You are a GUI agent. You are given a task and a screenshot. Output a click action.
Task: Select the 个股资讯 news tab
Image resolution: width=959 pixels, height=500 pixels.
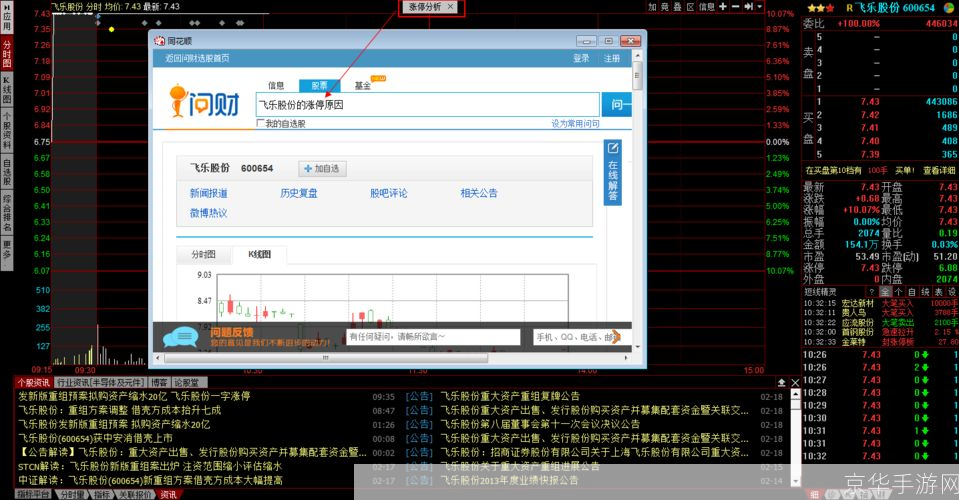(x=34, y=383)
